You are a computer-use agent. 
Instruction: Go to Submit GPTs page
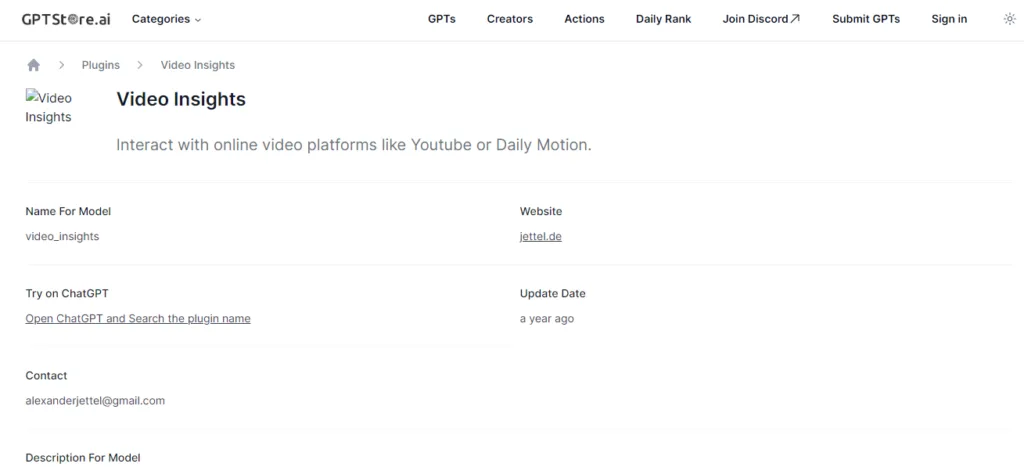[866, 19]
